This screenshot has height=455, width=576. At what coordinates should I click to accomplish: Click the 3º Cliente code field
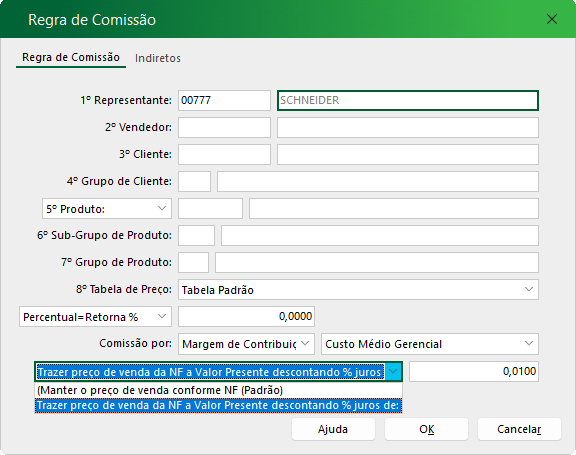pos(224,154)
